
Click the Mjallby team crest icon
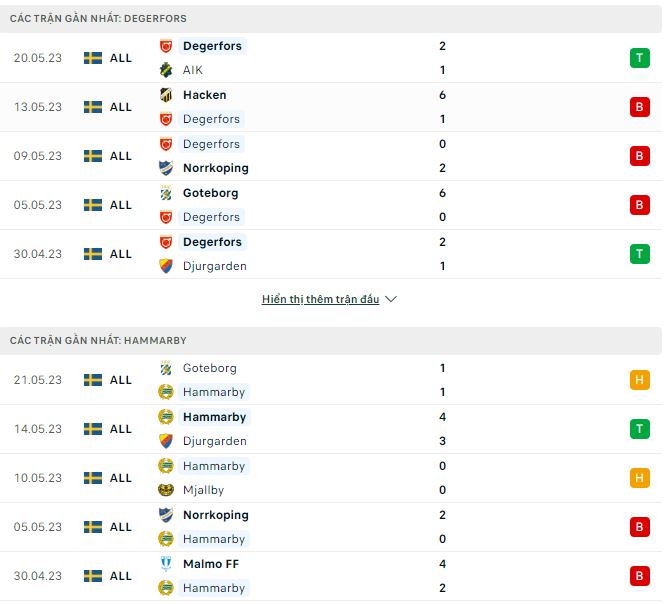point(166,490)
